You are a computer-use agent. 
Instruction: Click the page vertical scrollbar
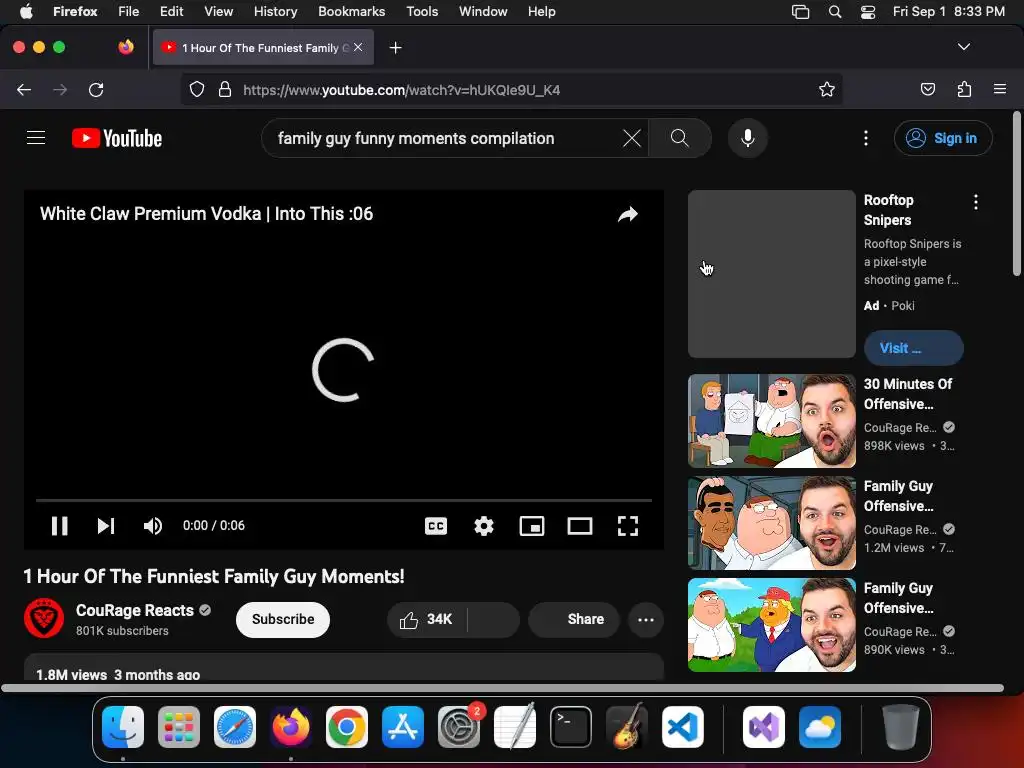tap(1016, 195)
